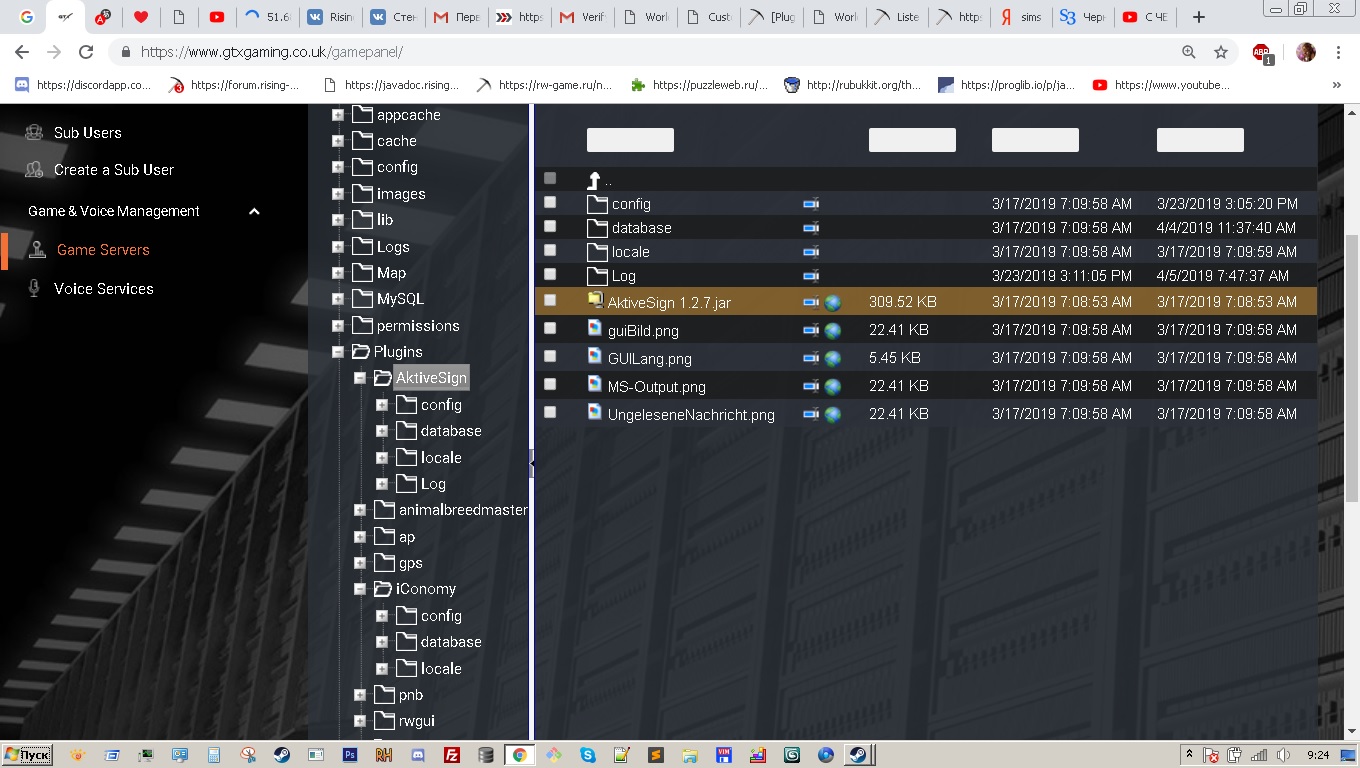Click the Sub Users icon in sidebar
Screen dimensions: 1360x768
[x=35, y=133]
